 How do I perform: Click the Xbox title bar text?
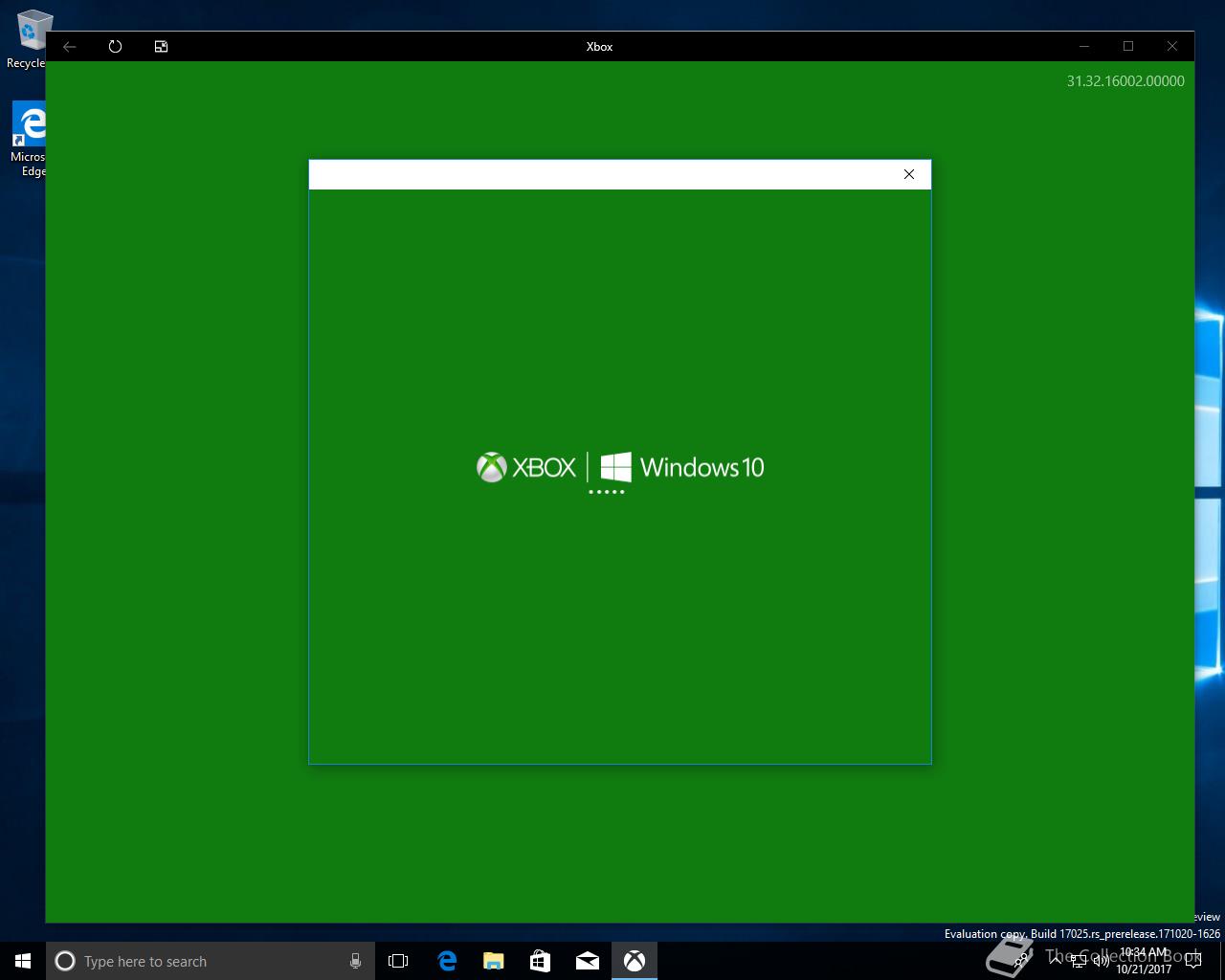coord(599,46)
